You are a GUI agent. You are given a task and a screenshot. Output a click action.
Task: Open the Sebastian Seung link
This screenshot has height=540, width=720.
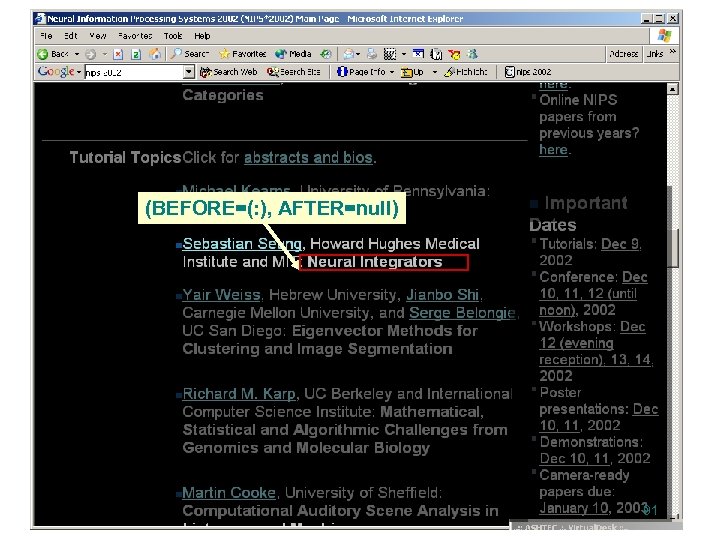tap(242, 244)
